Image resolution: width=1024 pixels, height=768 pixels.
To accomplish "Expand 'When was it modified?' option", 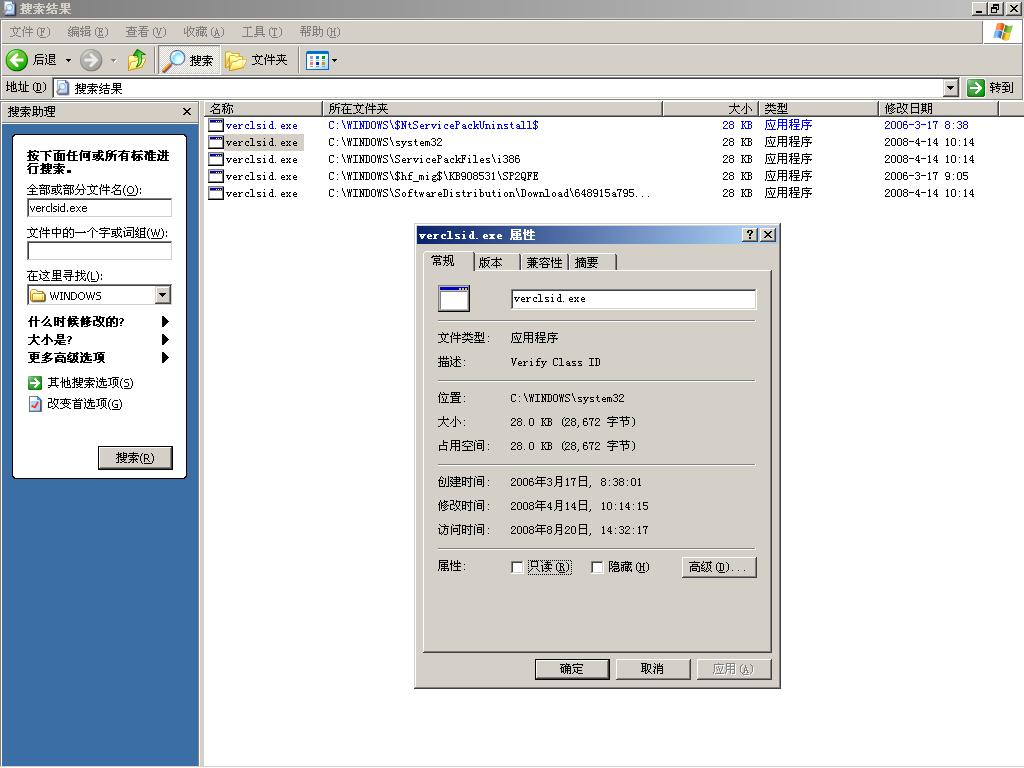I will point(165,322).
